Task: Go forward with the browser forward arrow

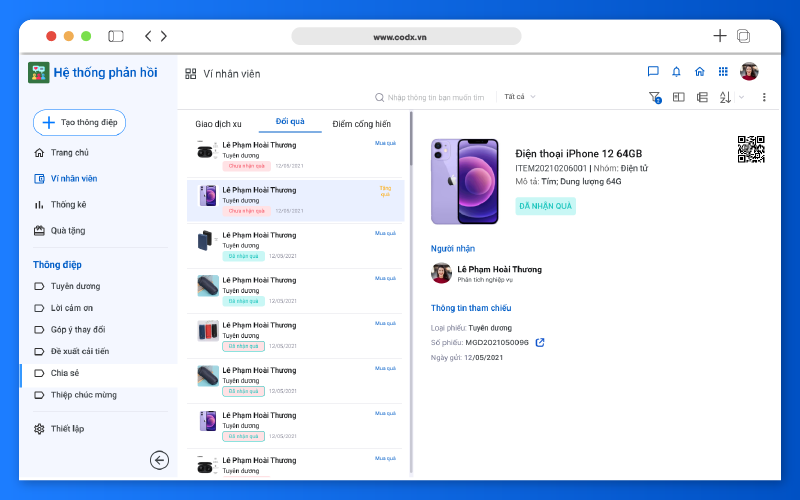Action: point(164,36)
